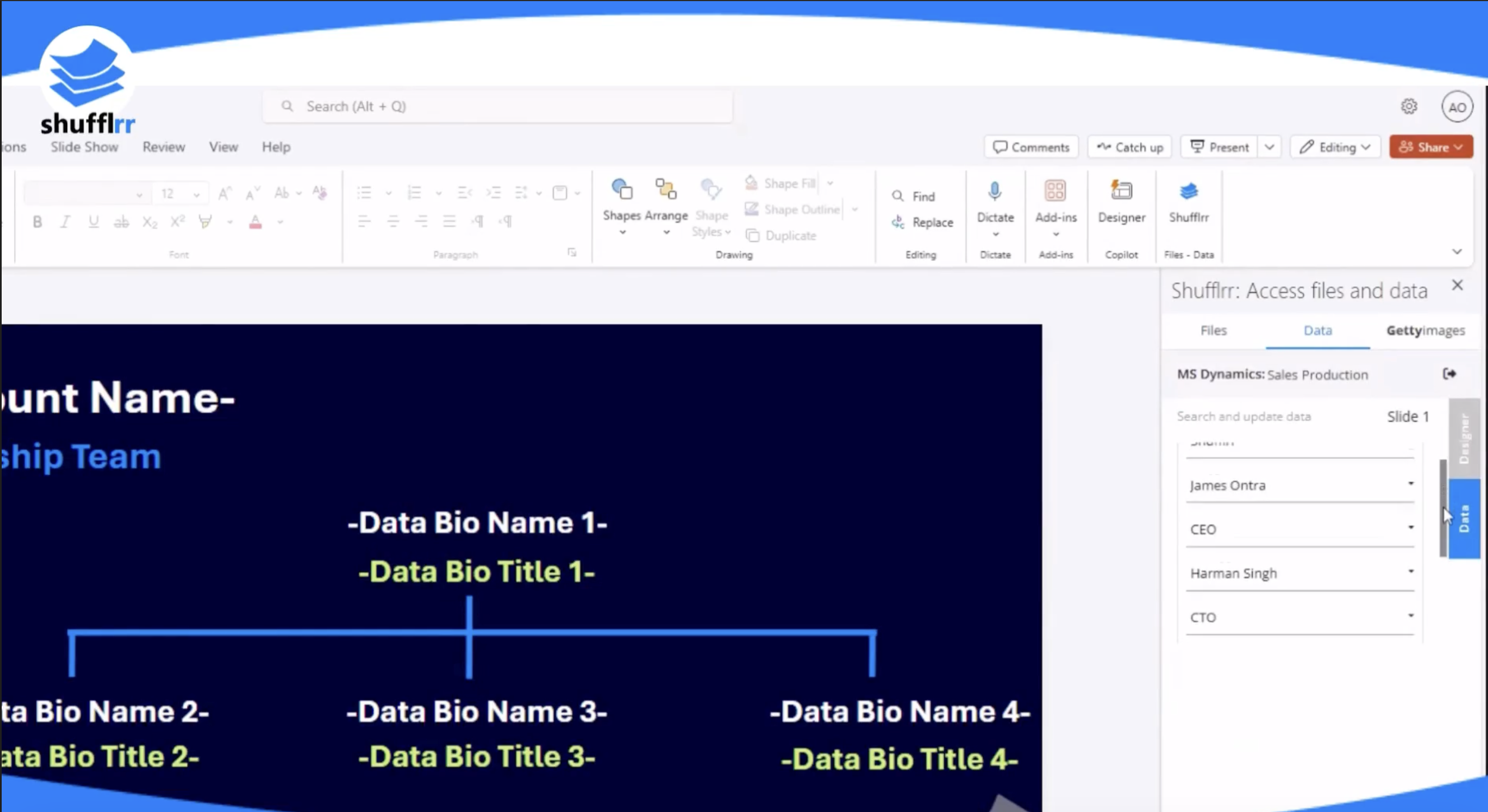Toggle Underline formatting
This screenshot has height=812, width=1488.
click(x=94, y=222)
